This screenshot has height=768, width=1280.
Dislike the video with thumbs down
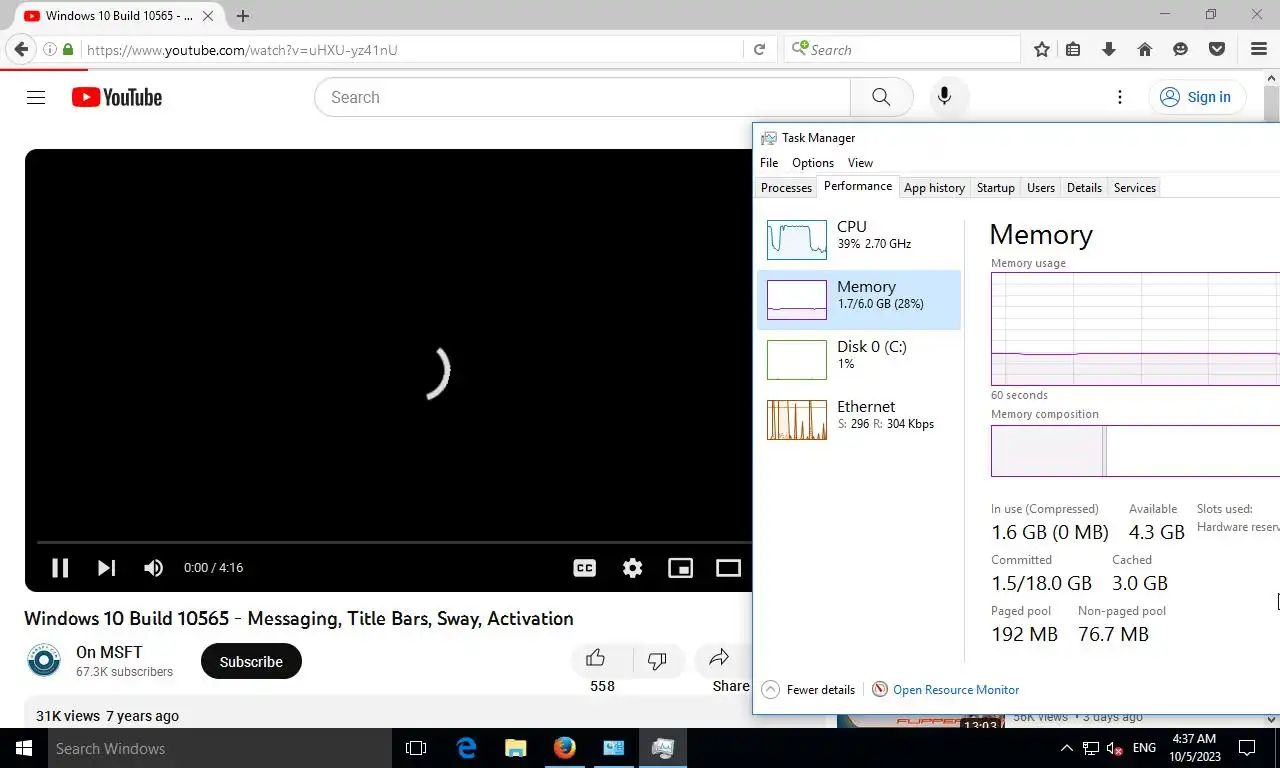(x=657, y=660)
